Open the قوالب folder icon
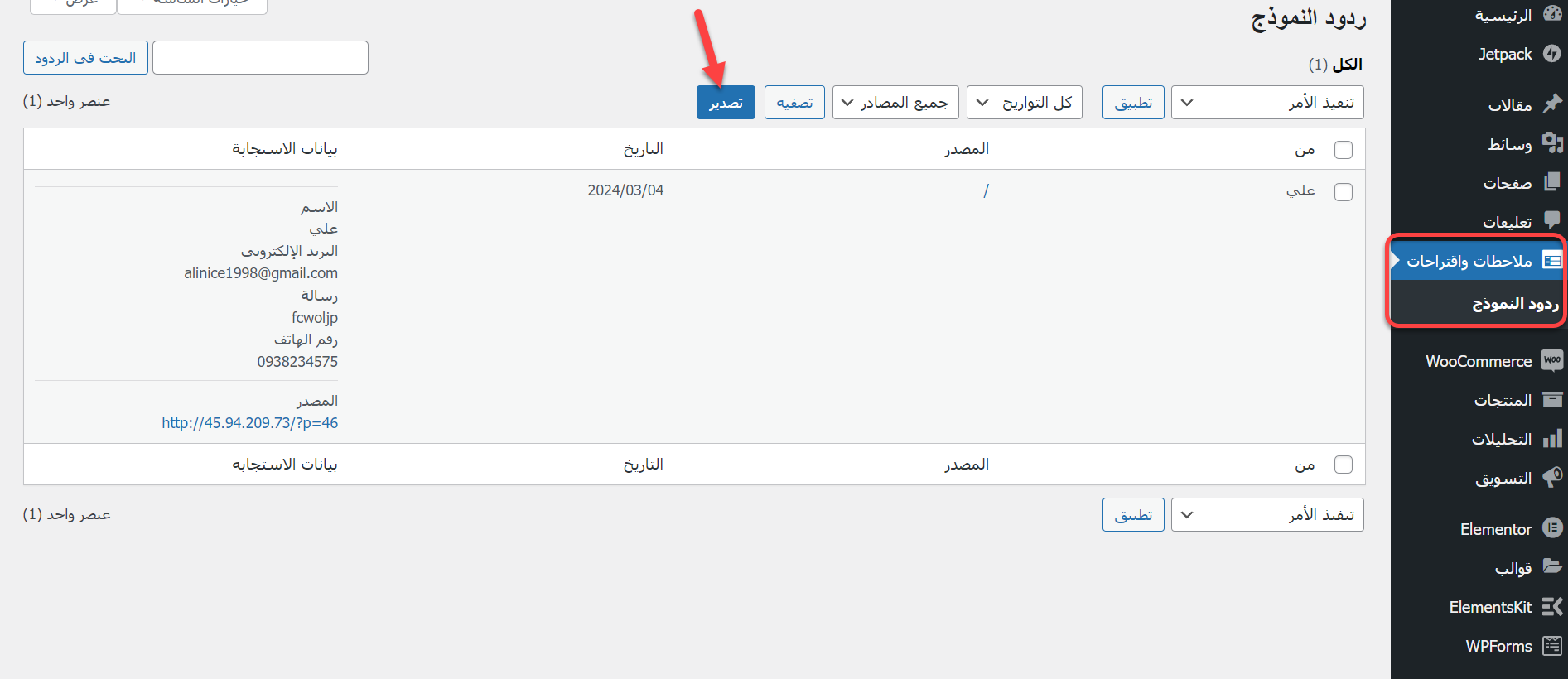This screenshot has width=1568, height=679. [1552, 567]
